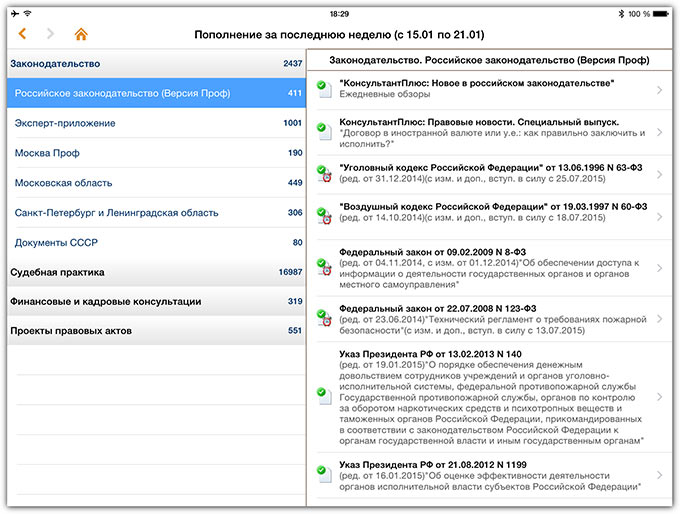Screen dimensions: 680x514
Task: Tap document icon of Правовые новости entry
Action: click(324, 131)
